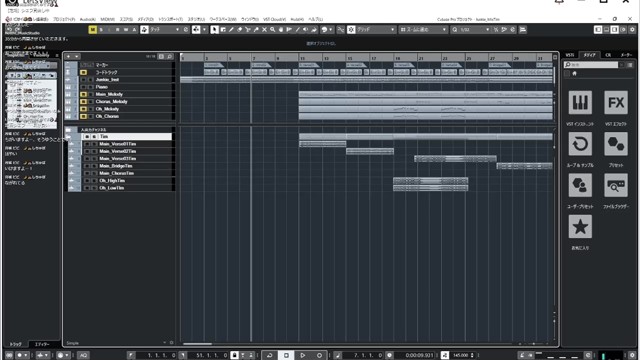Toggle mute on Oh_Chorus track
Screen dimensions: 640x360
83,116
